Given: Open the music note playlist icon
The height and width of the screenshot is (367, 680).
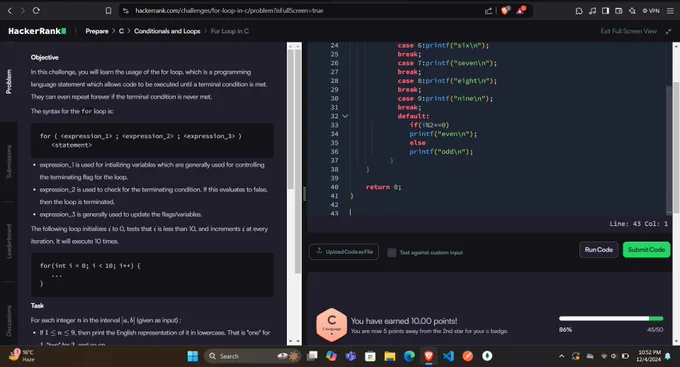Looking at the screenshot, I should (x=592, y=11).
